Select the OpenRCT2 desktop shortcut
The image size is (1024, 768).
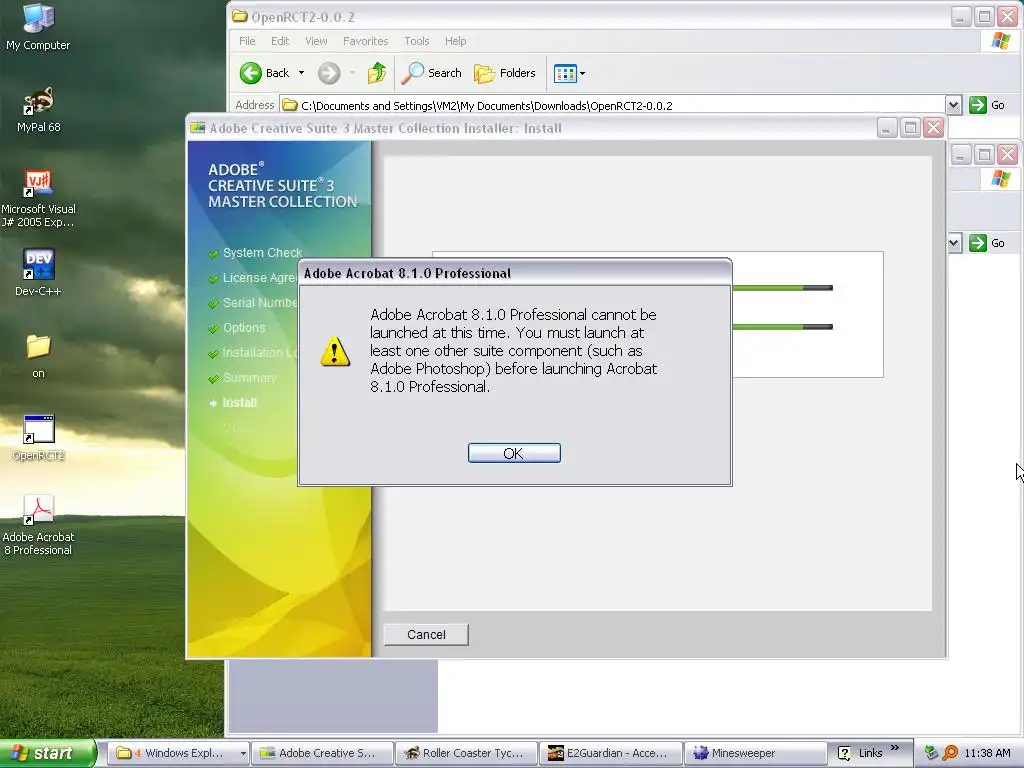38,438
